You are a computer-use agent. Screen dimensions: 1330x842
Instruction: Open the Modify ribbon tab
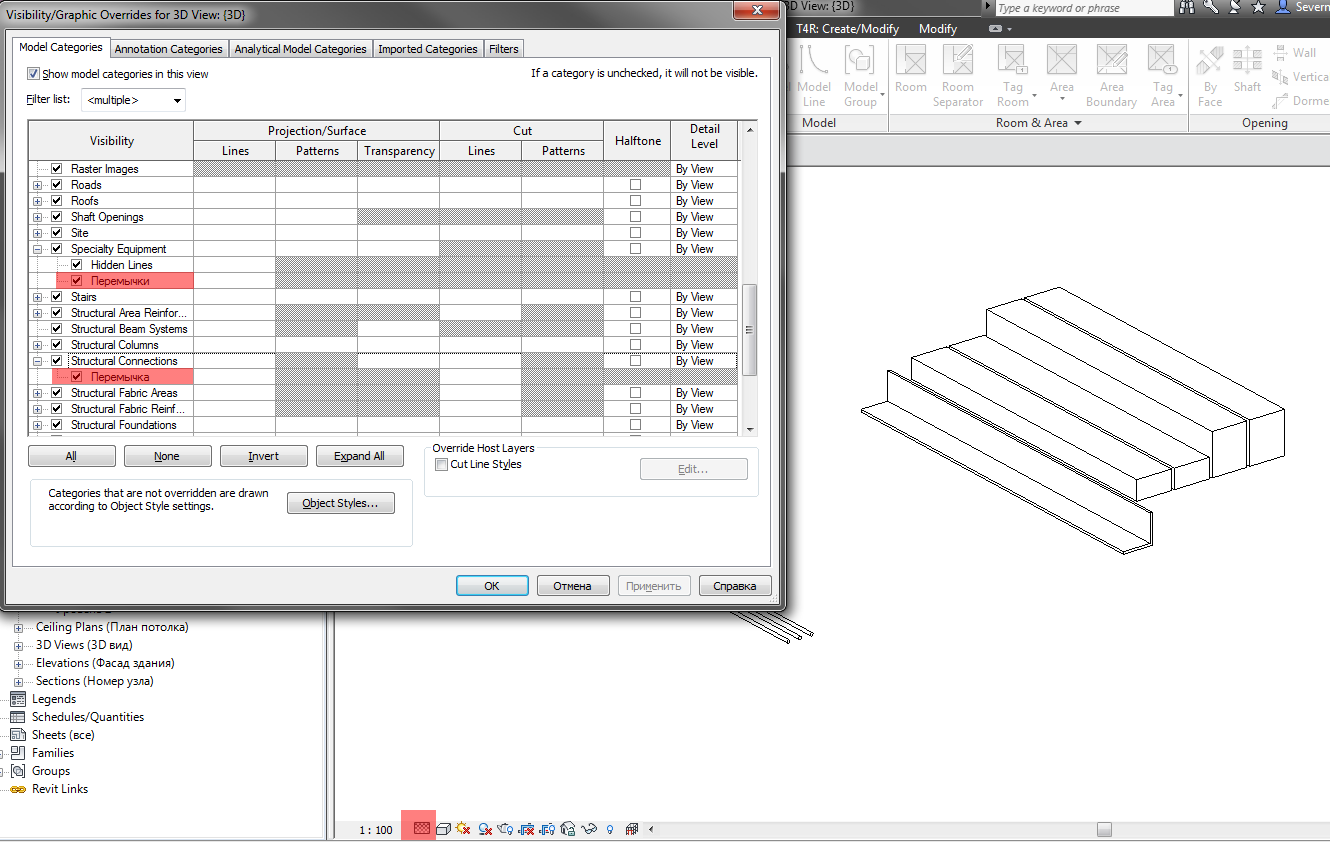point(937,29)
